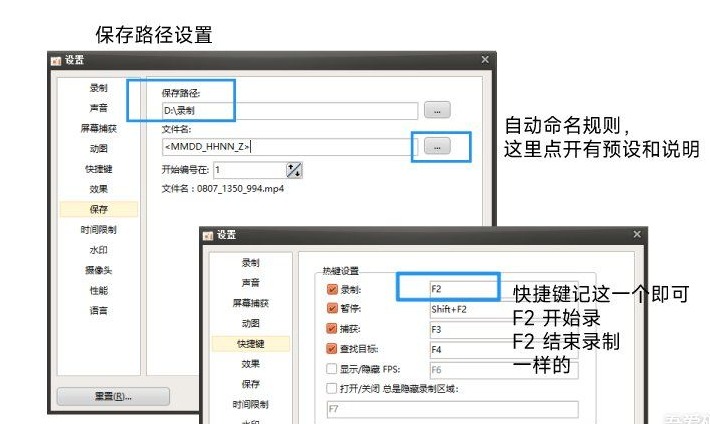The image size is (710, 424).
Task: Select highlighted 保存 in back settings window sidebar
Action: [x=98, y=209]
